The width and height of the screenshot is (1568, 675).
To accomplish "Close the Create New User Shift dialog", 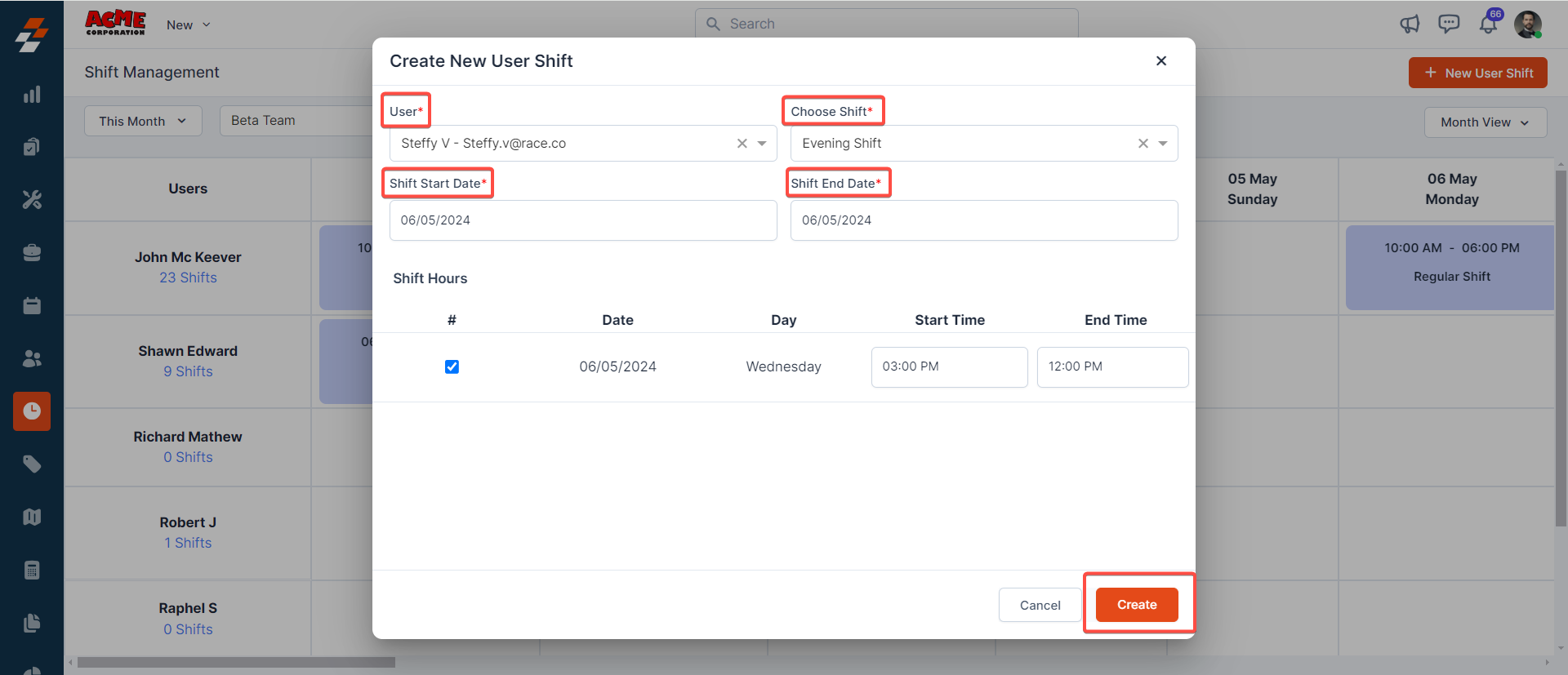I will coord(1160,61).
